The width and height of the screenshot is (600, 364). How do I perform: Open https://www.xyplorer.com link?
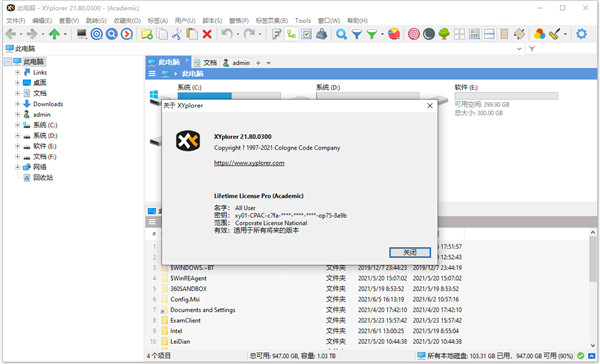[x=249, y=163]
